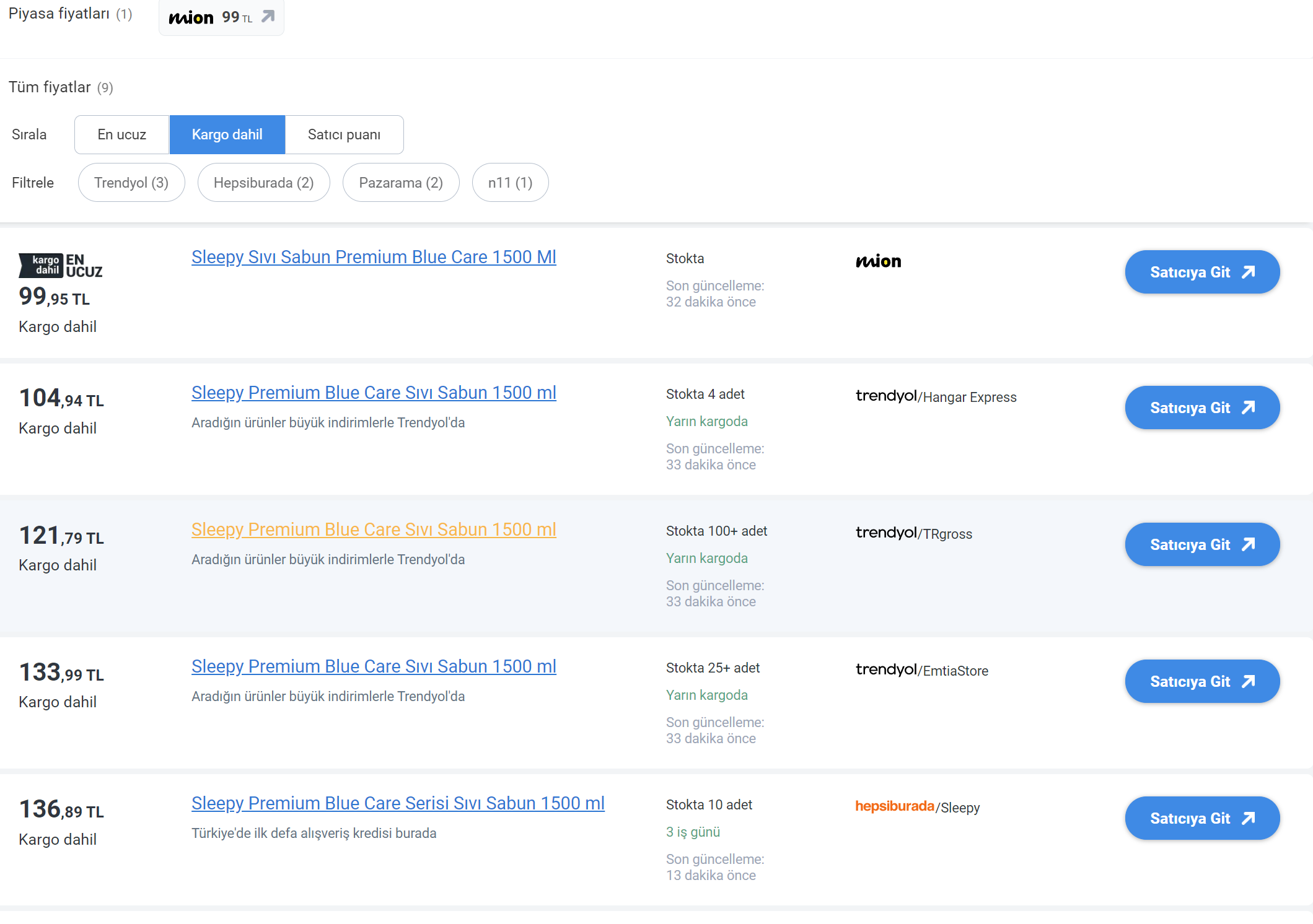Go to seller for the 121,79 TL offer
1313x924 pixels.
tap(1202, 544)
